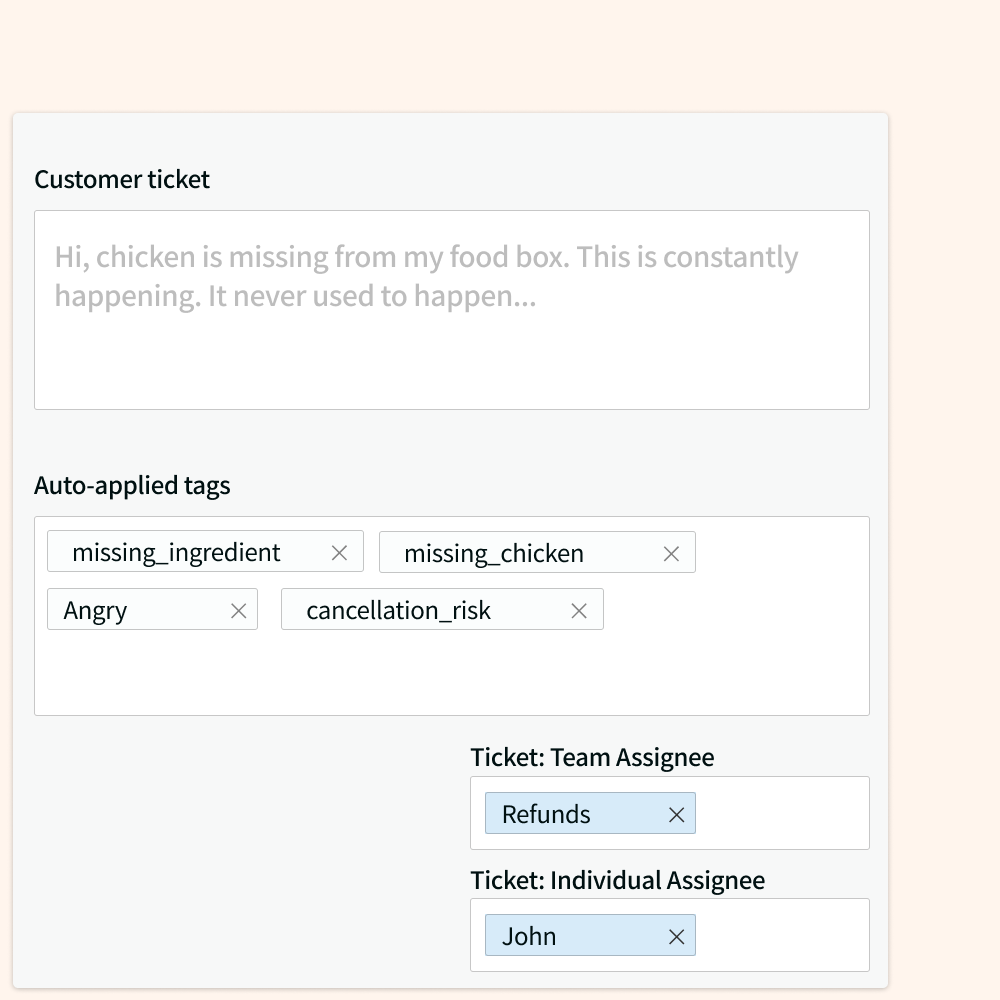Click the Team Assignee input field
This screenshot has width=1000, height=1000.
790,813
